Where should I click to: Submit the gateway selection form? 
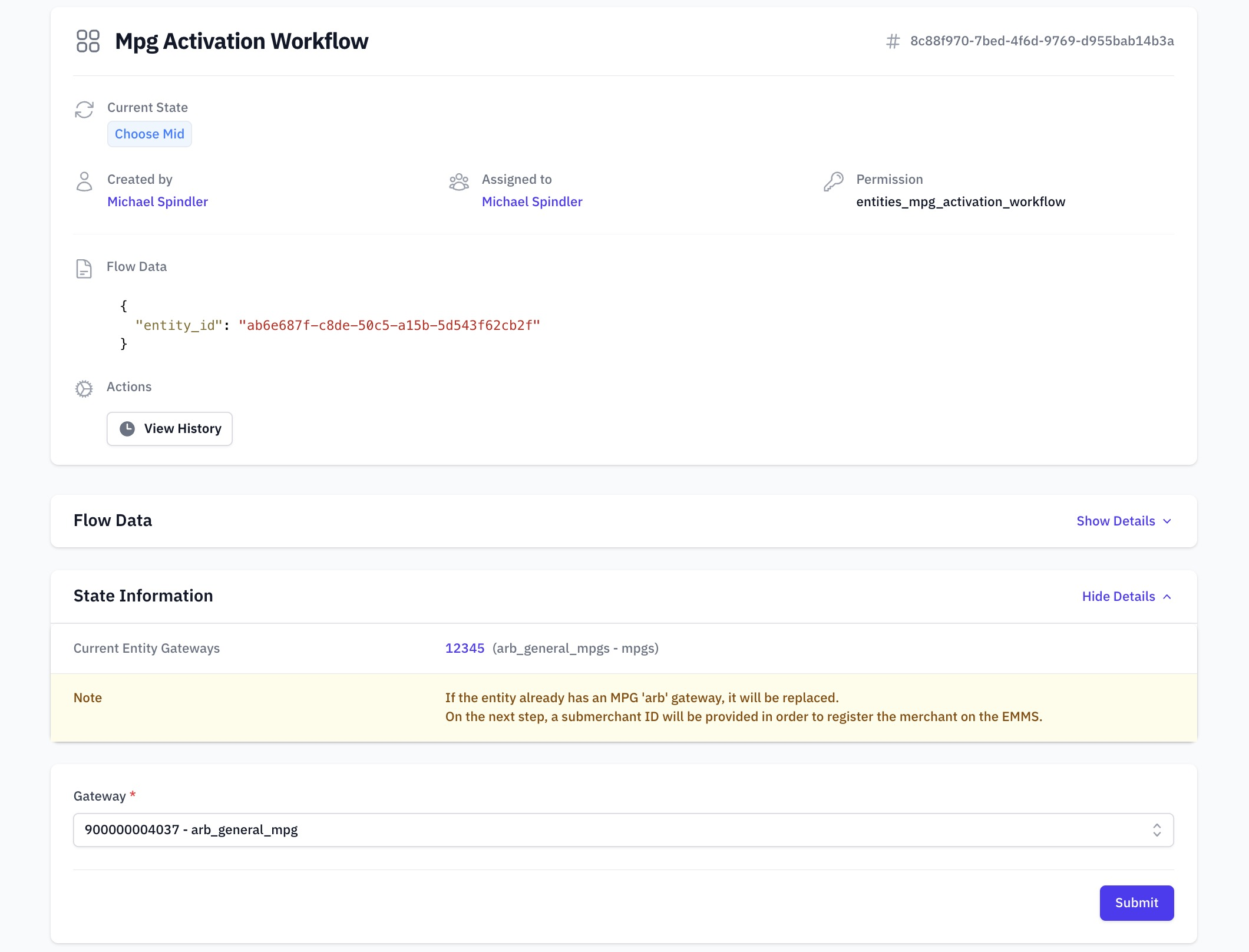(x=1136, y=903)
